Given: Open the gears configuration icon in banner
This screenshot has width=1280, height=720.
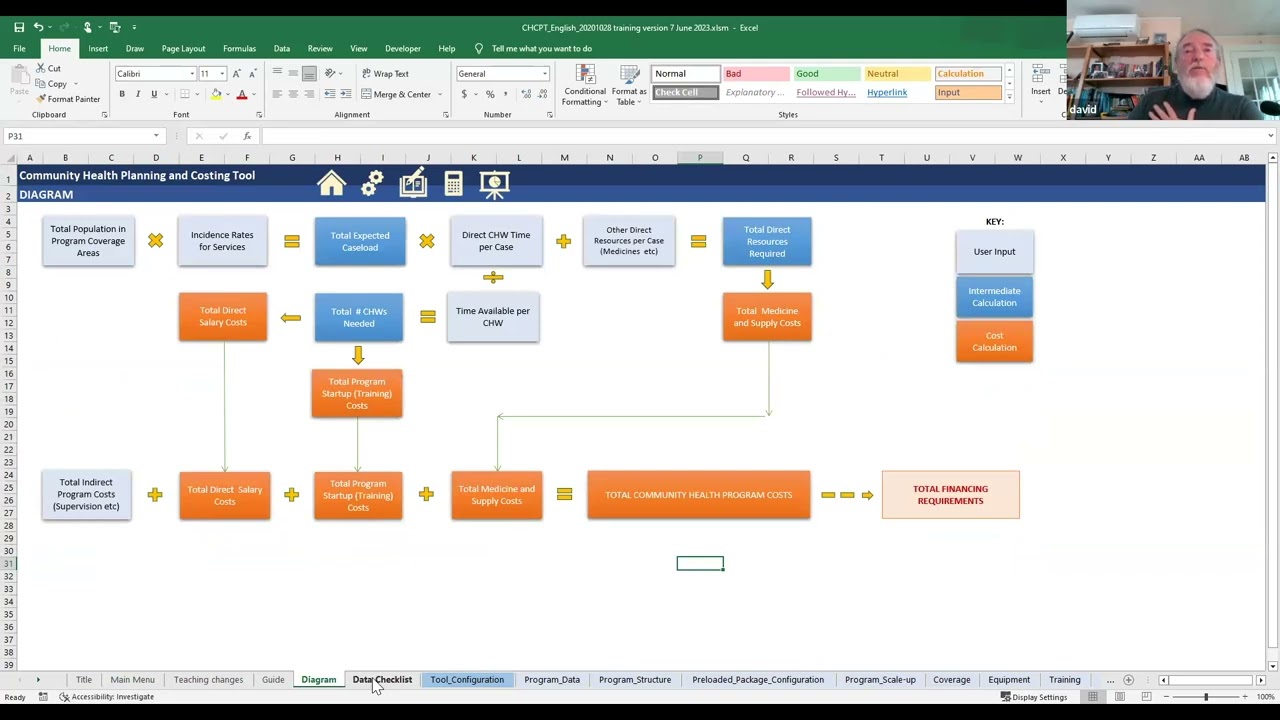Looking at the screenshot, I should (372, 183).
